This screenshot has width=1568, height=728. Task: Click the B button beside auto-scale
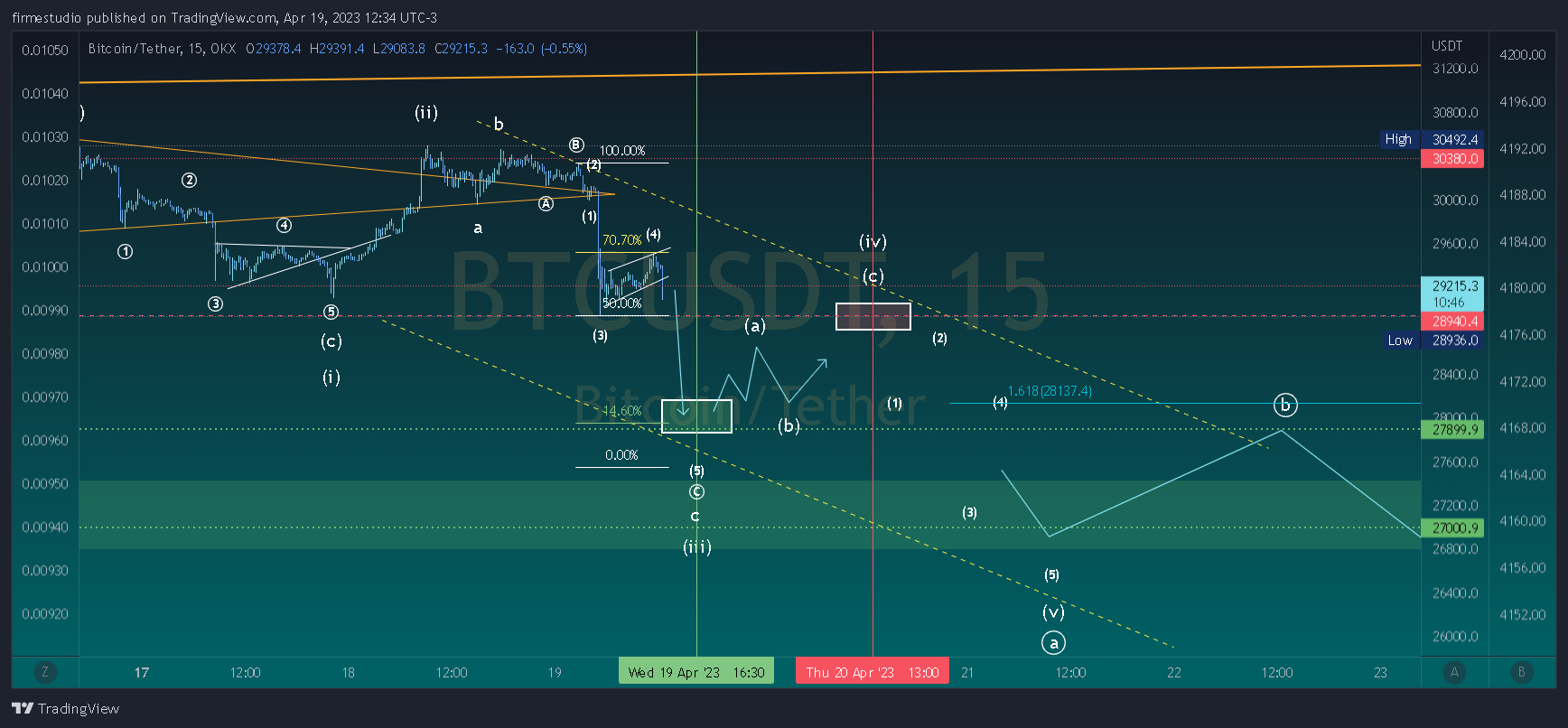(x=1521, y=672)
